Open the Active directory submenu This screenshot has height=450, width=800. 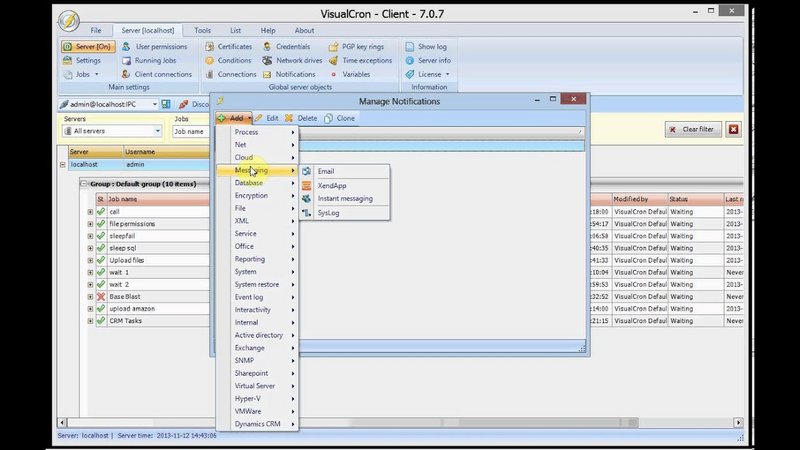[x=258, y=335]
